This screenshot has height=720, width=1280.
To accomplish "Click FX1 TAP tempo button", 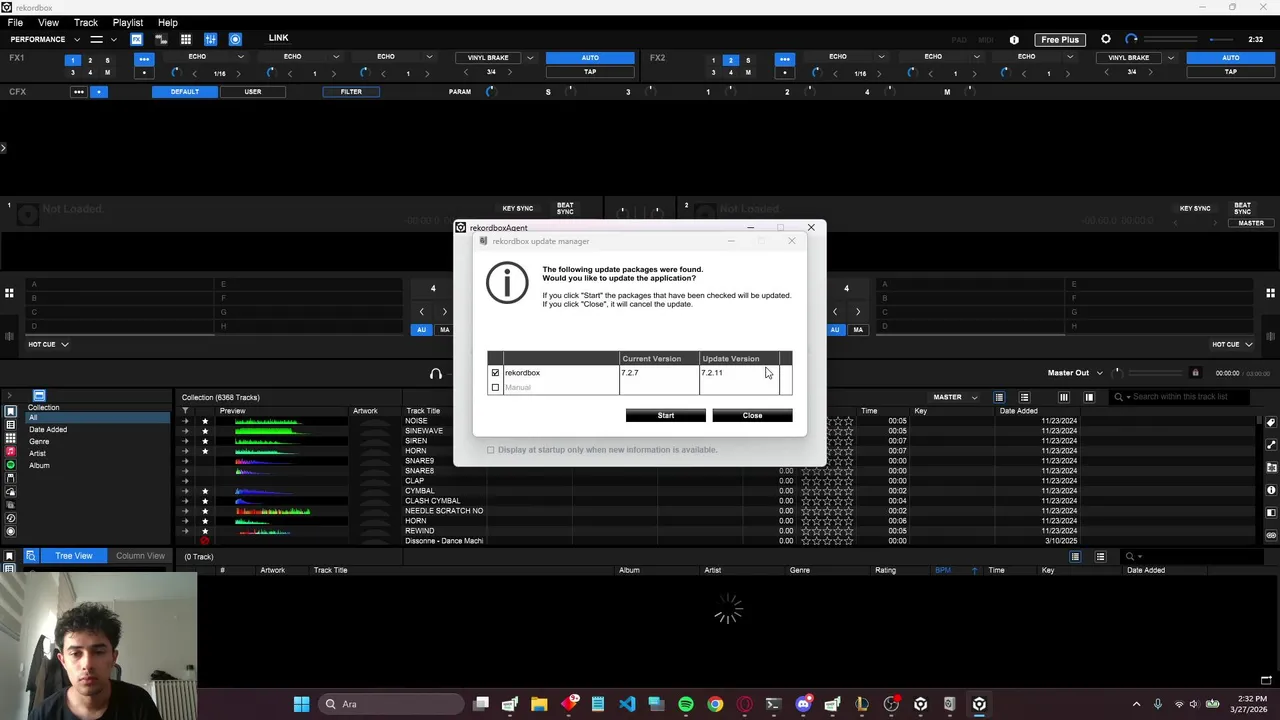I will pyautogui.click(x=590, y=72).
